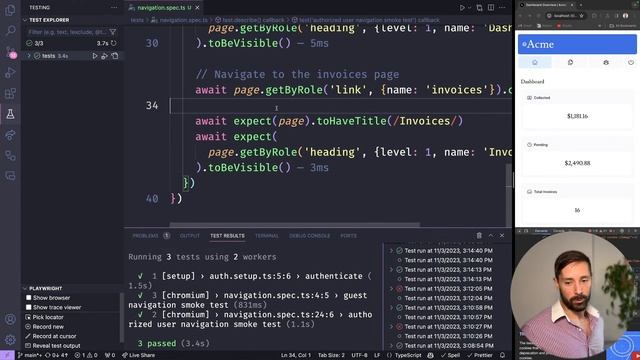Expand failed test run at 3:12:05 PM
The image size is (640, 360).
point(391,289)
